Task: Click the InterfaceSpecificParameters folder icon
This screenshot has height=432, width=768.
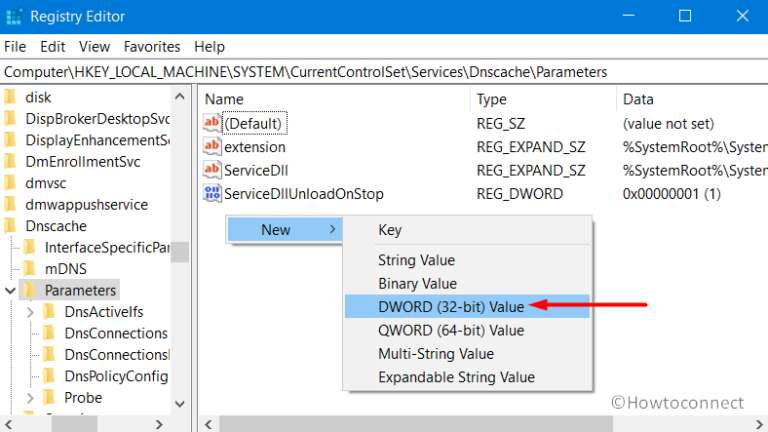Action: click(x=30, y=247)
